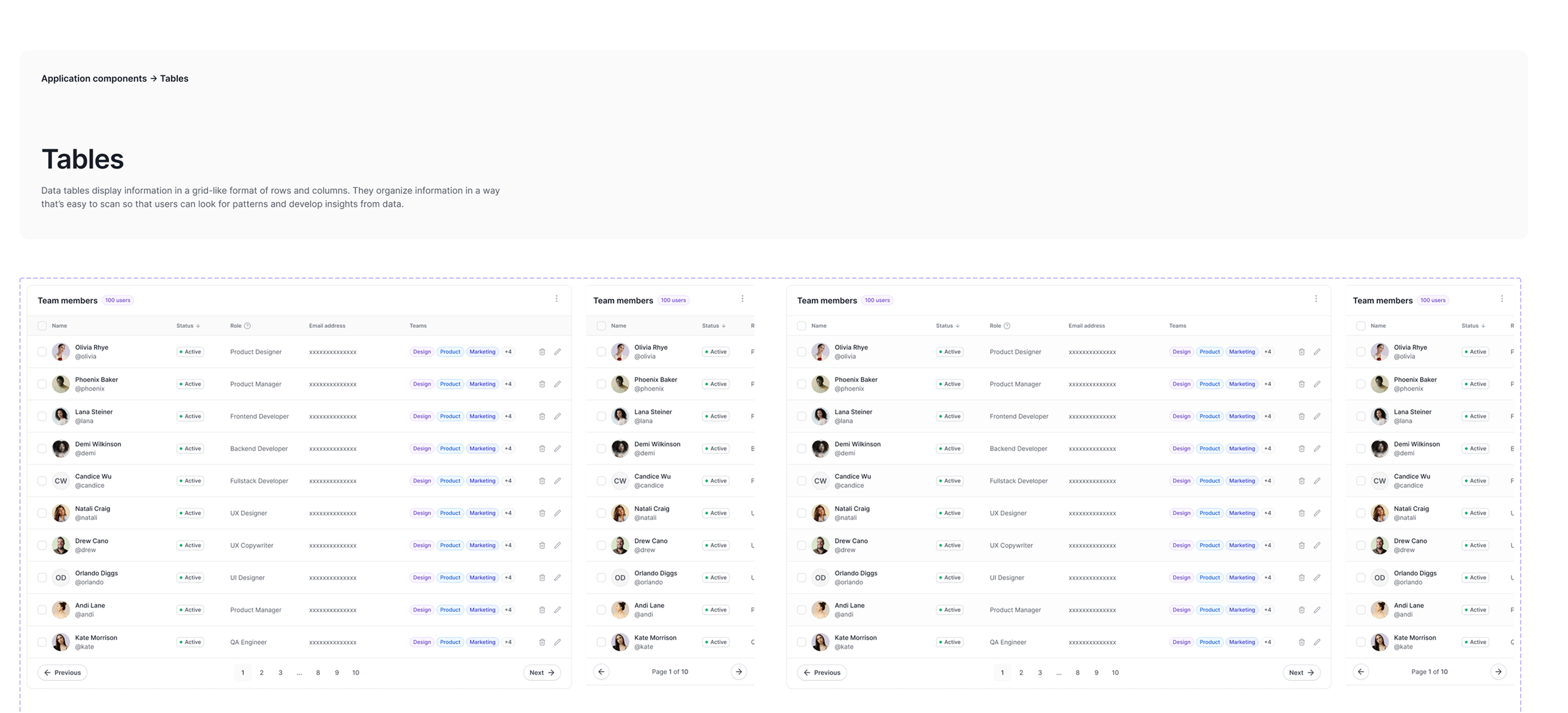Open kebab menu of first Team members table

point(556,299)
